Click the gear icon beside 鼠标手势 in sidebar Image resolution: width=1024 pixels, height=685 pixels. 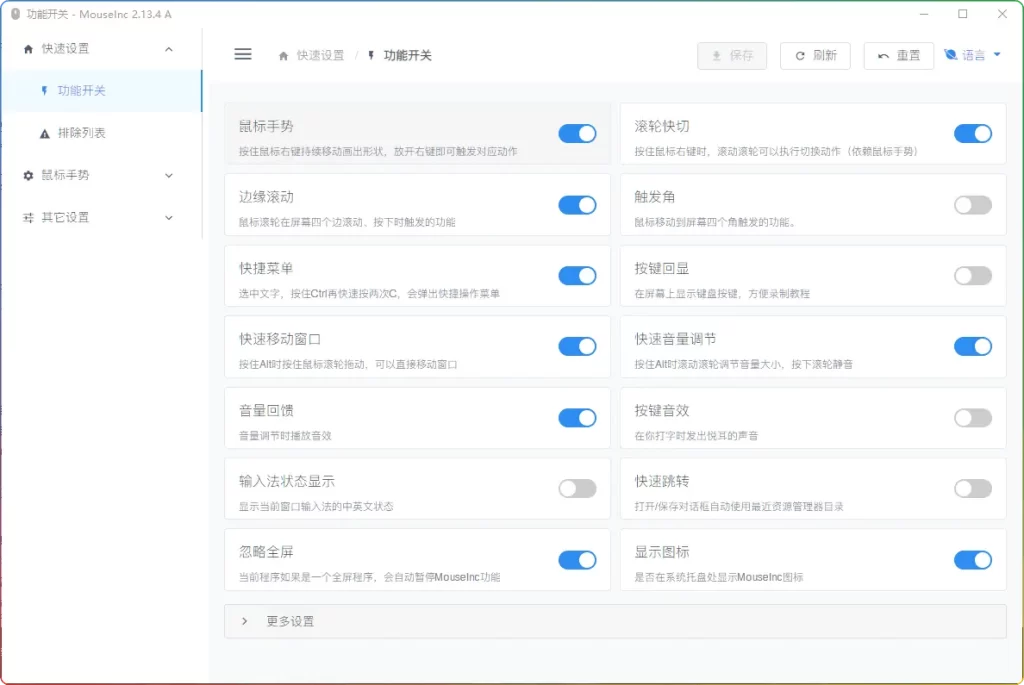28,176
